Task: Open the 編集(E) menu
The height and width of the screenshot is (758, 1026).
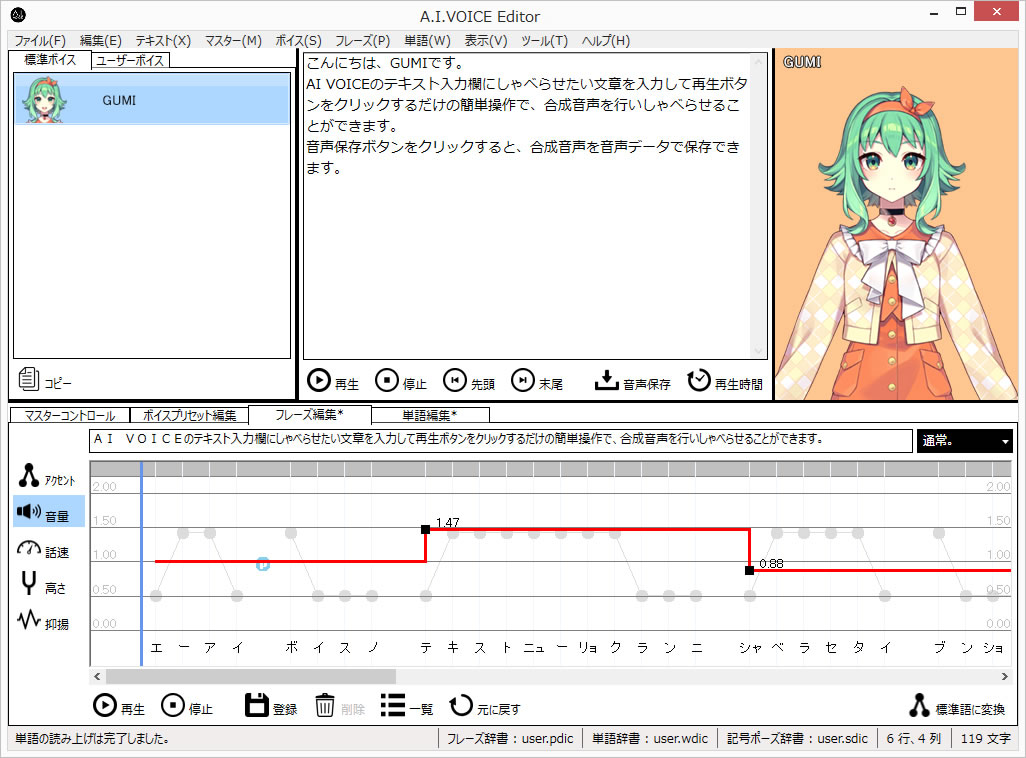Action: (x=100, y=41)
